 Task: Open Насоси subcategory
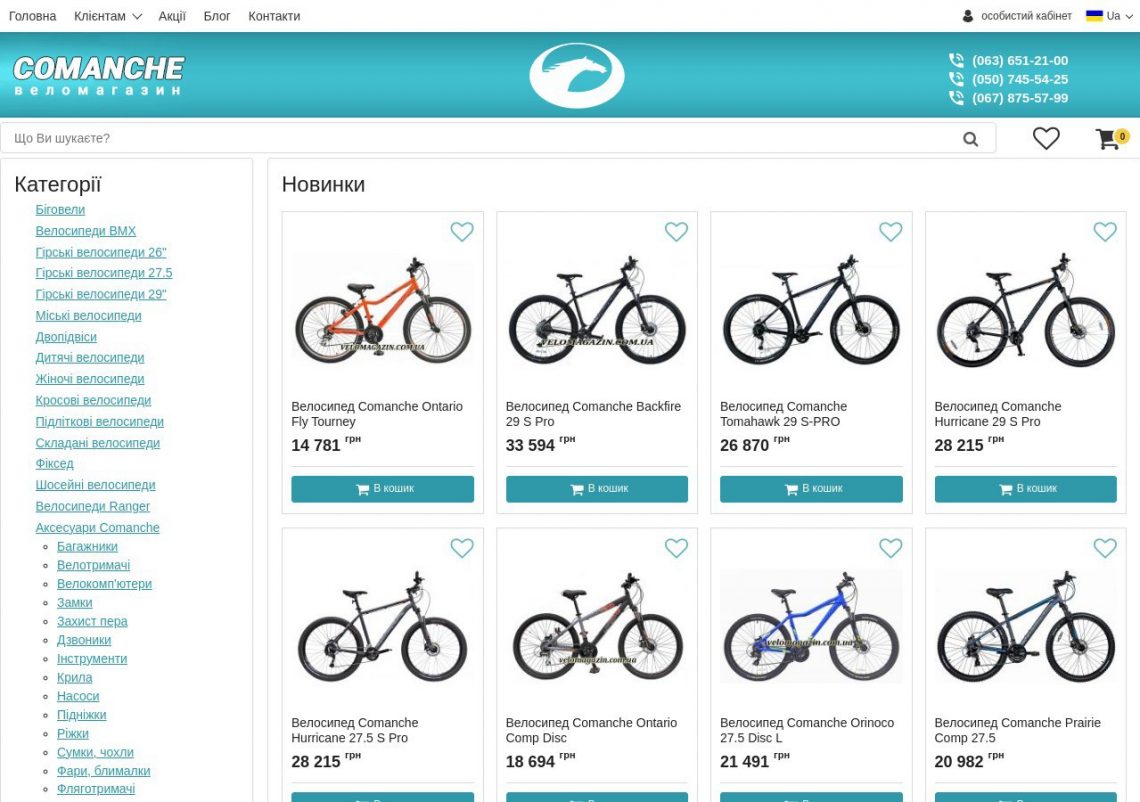[x=78, y=697]
